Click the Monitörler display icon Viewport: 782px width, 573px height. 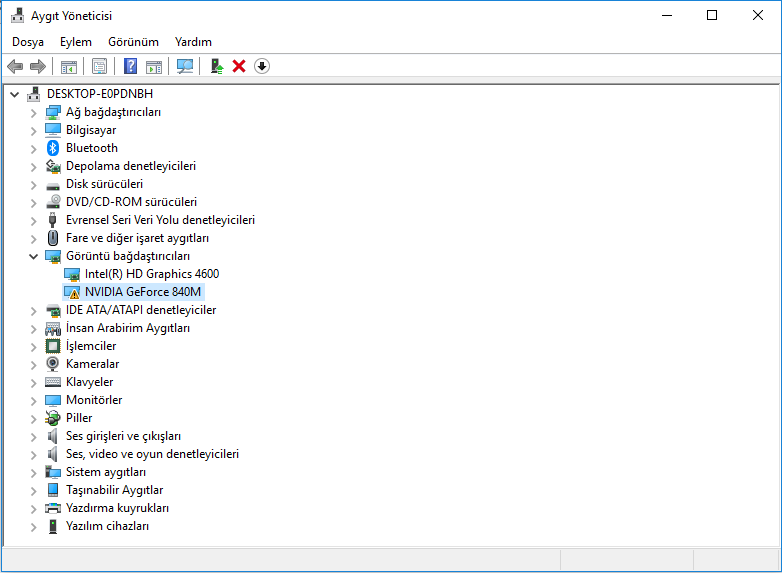53,400
